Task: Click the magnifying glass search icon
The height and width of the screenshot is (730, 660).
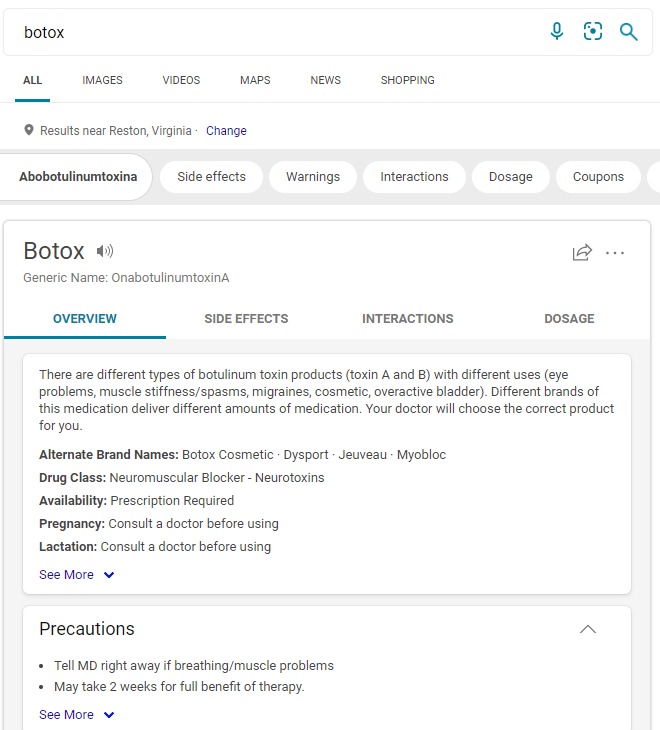Action: [x=628, y=32]
